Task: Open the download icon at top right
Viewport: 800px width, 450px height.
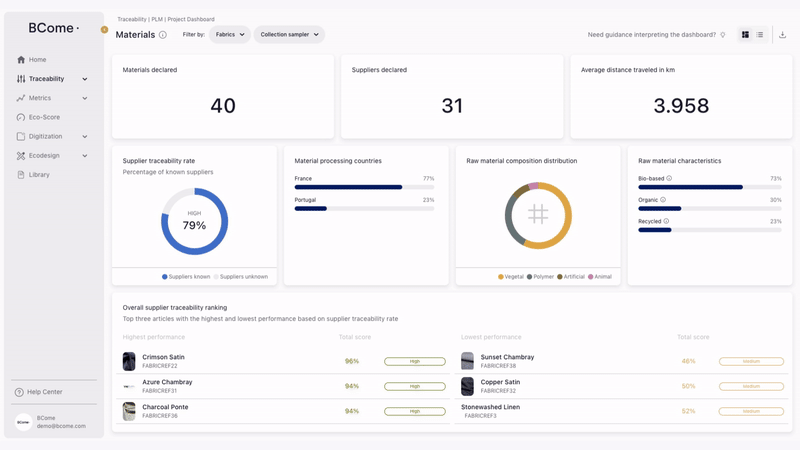Action: click(782, 35)
